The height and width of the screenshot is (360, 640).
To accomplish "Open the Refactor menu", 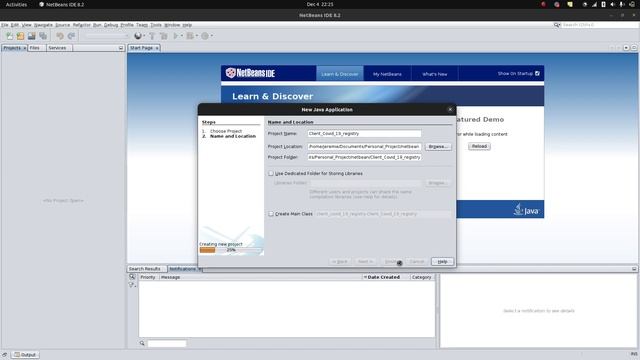I will (x=82, y=25).
